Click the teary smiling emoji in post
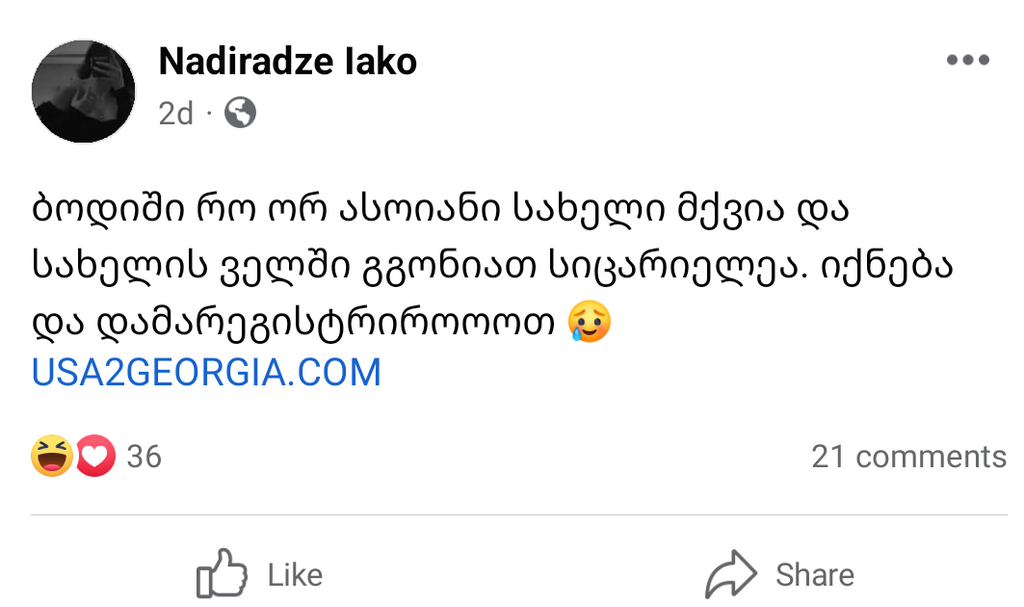The height and width of the screenshot is (607, 1024). (x=590, y=321)
